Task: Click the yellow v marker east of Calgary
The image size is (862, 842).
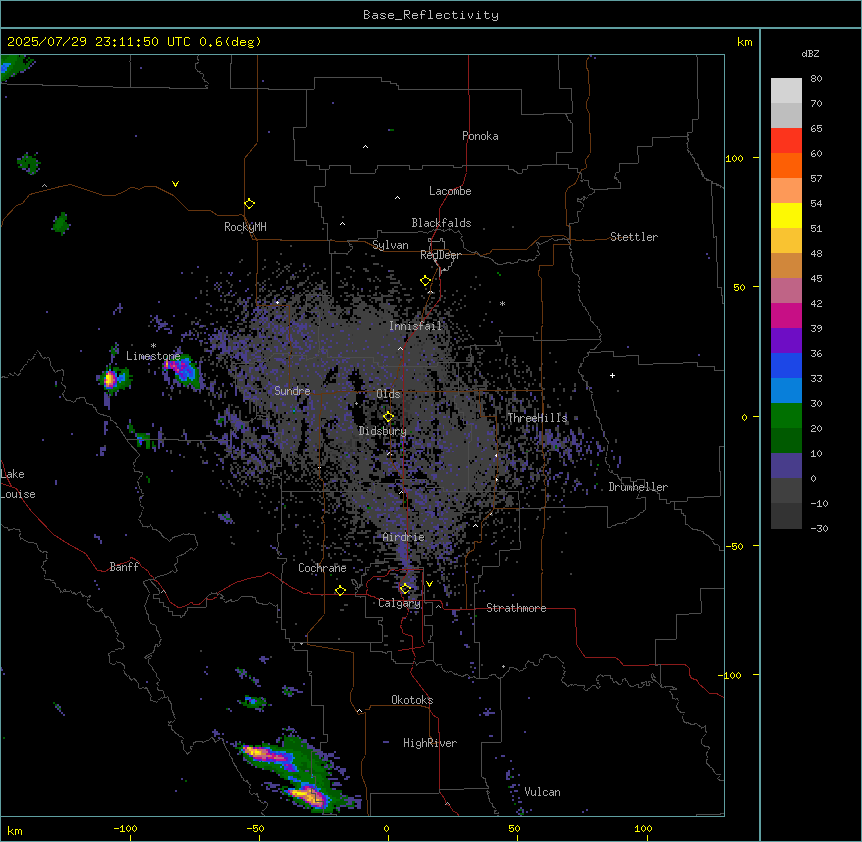Action: click(429, 584)
